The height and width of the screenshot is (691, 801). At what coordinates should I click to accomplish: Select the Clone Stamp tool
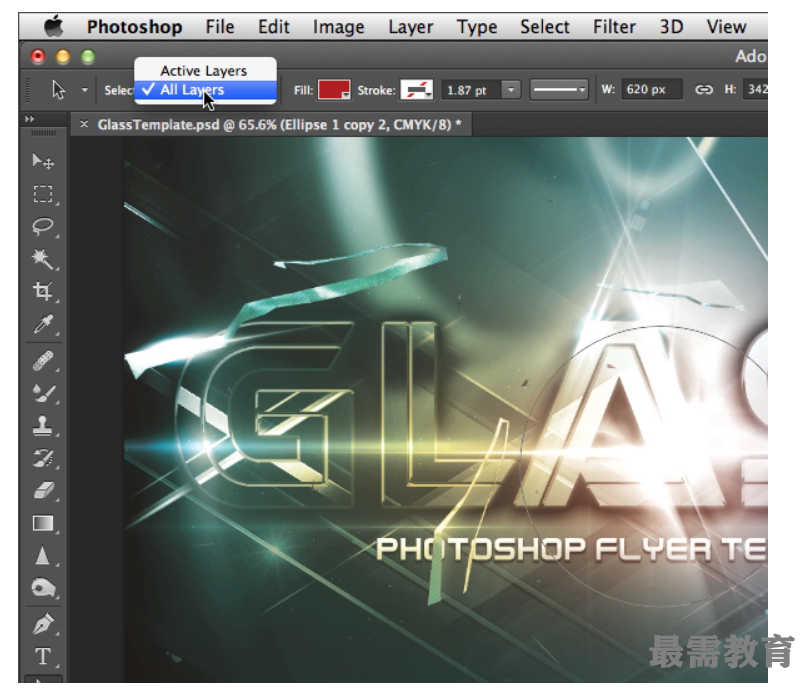43,425
